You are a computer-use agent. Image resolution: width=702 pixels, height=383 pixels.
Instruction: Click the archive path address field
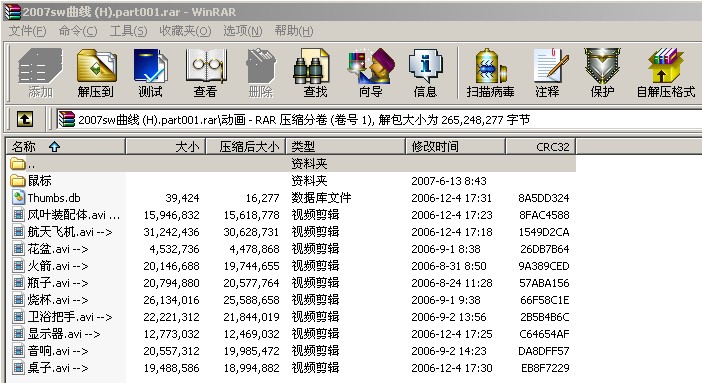pos(379,120)
